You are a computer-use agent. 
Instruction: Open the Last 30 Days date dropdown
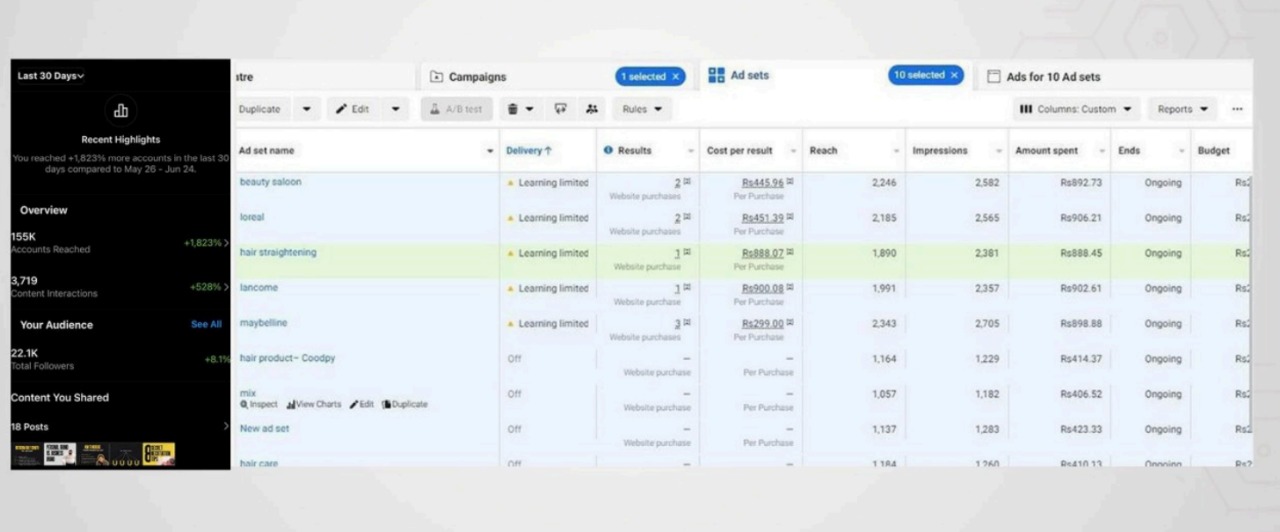(x=51, y=76)
